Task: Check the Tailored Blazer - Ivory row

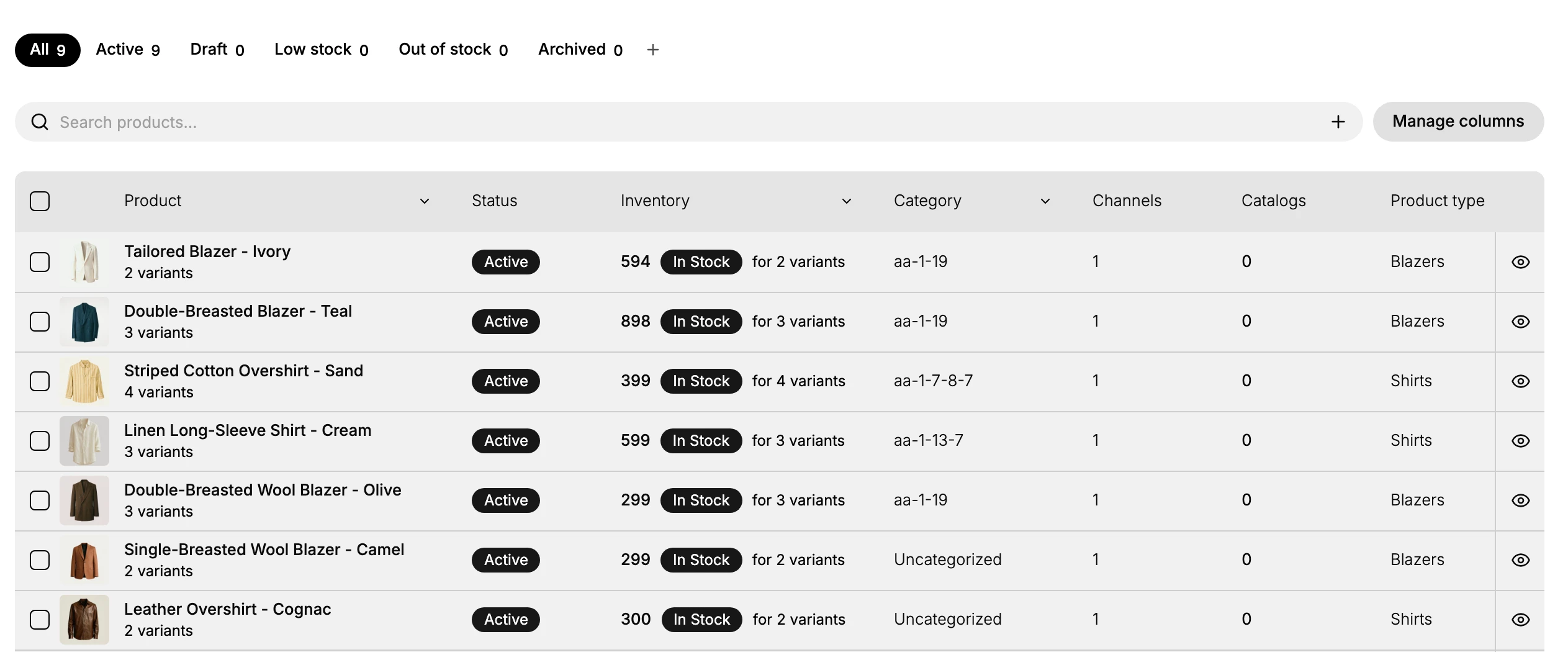Action: pos(40,262)
